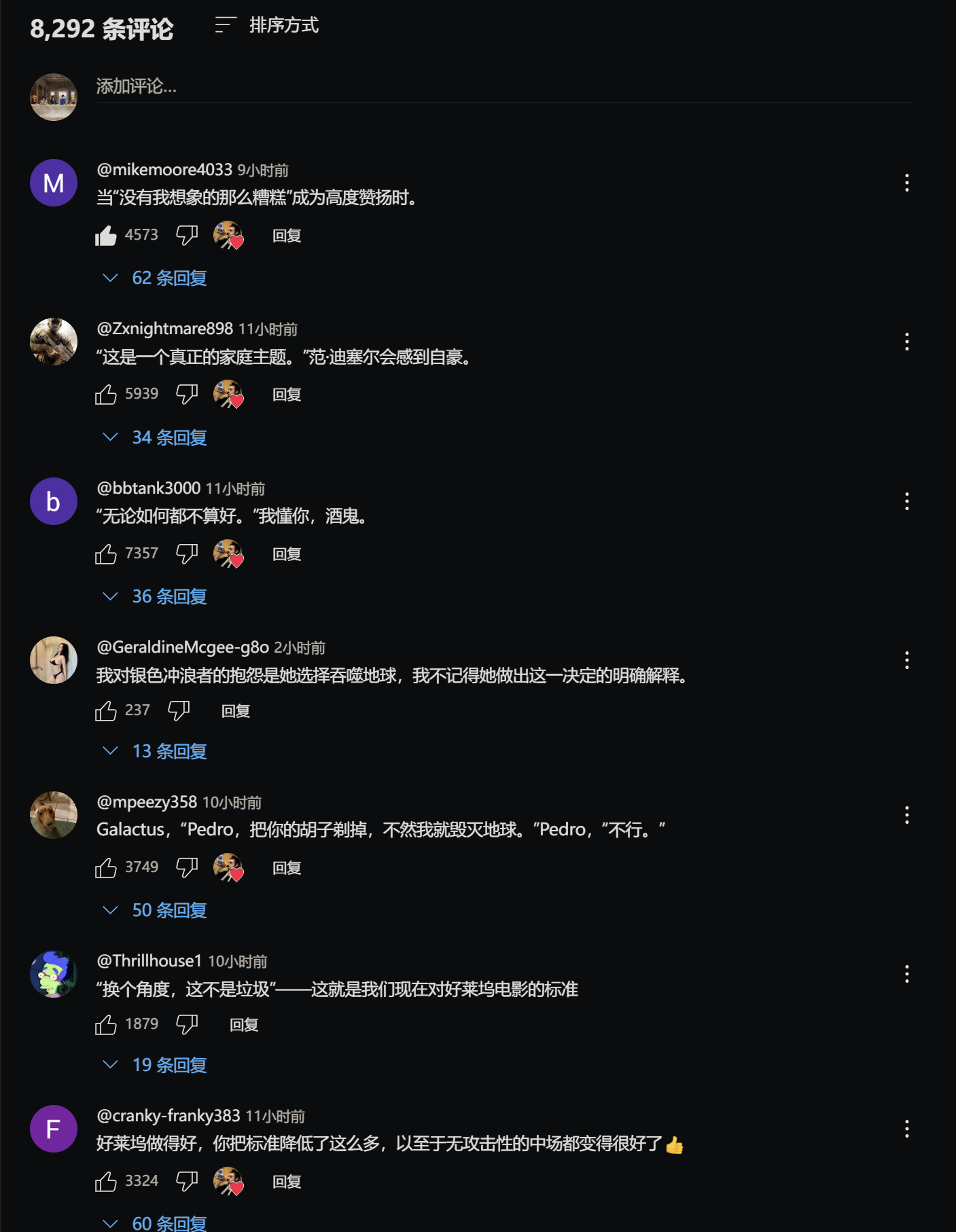Viewport: 956px width, 1232px height.
Task: Open options menu for @cranky-franky383 comment
Action: (x=906, y=1129)
